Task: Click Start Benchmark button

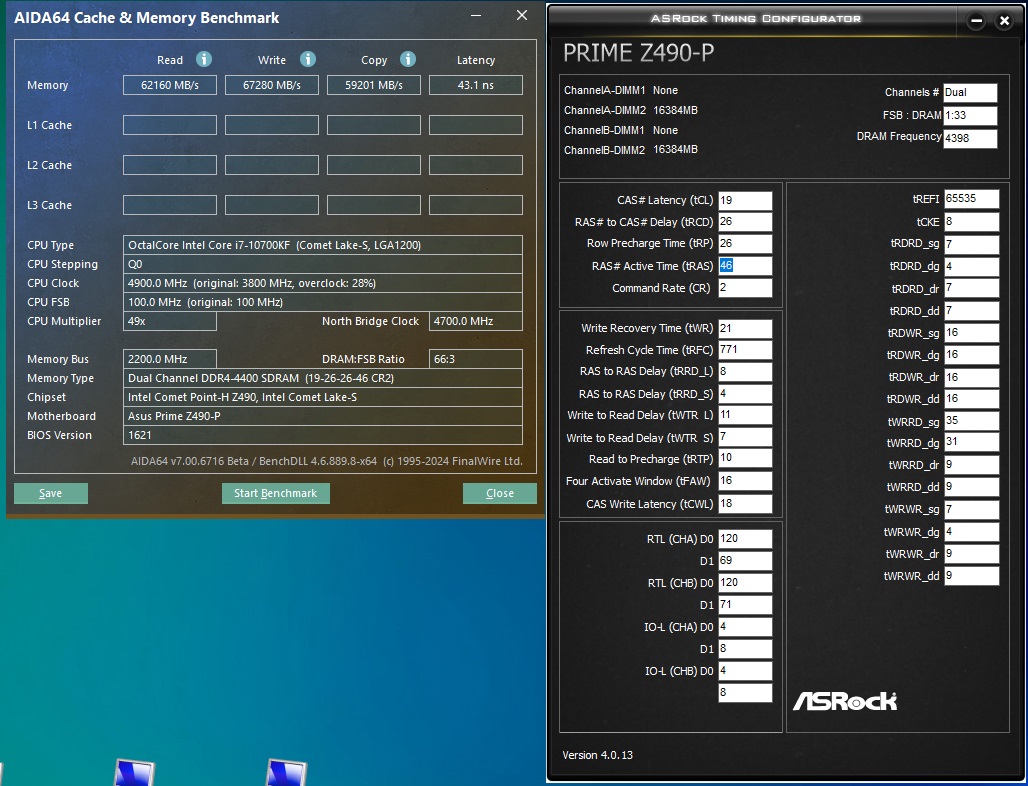Action: click(275, 493)
